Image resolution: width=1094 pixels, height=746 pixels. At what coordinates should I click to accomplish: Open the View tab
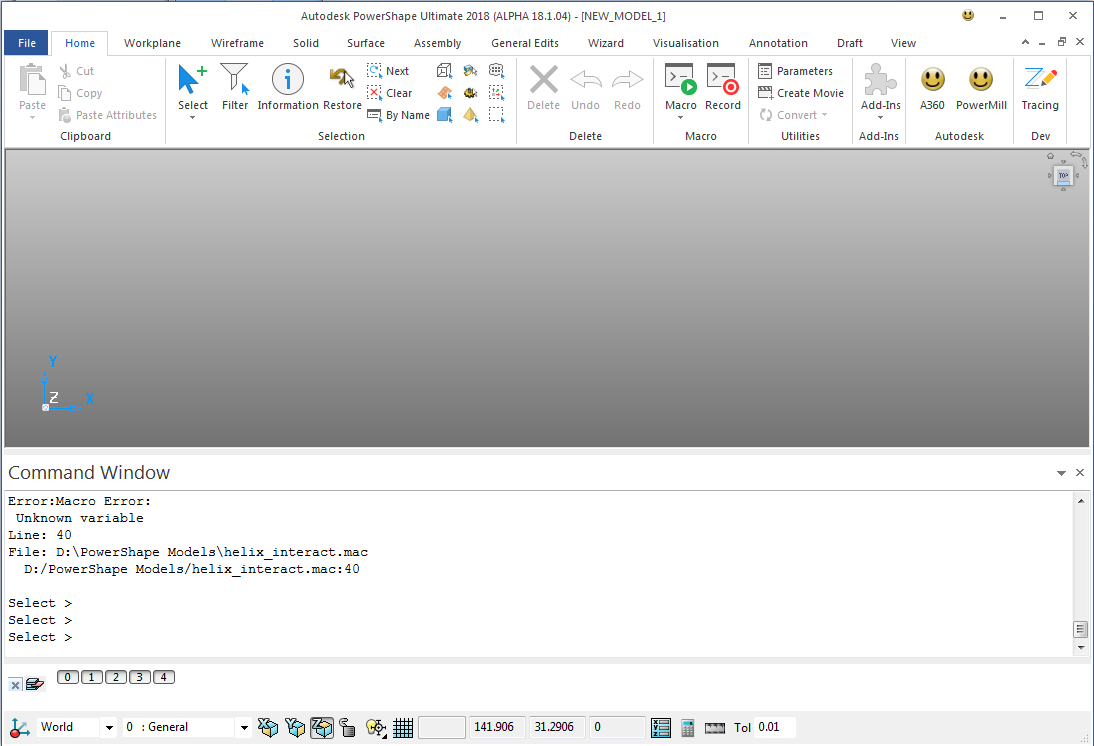pos(903,43)
